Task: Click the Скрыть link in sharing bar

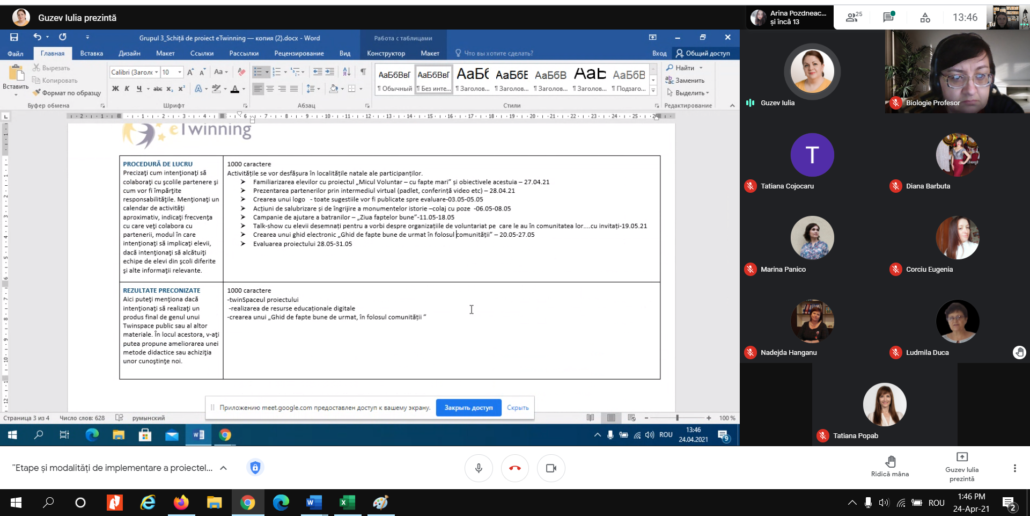Action: 517,408
